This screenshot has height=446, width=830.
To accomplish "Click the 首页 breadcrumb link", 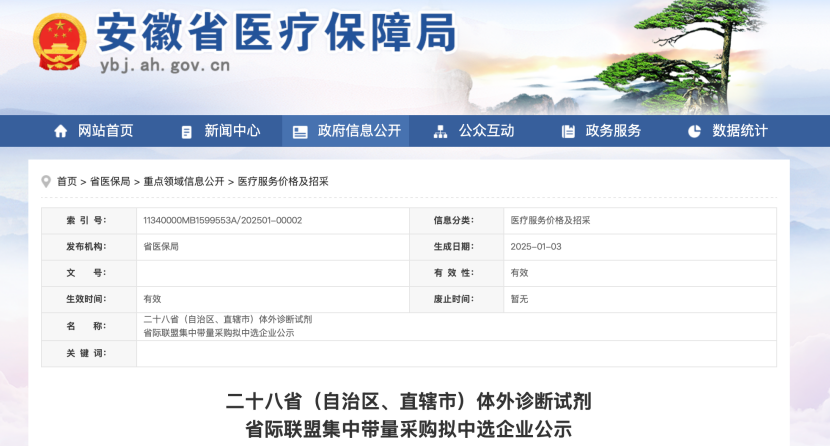I will pos(66,181).
